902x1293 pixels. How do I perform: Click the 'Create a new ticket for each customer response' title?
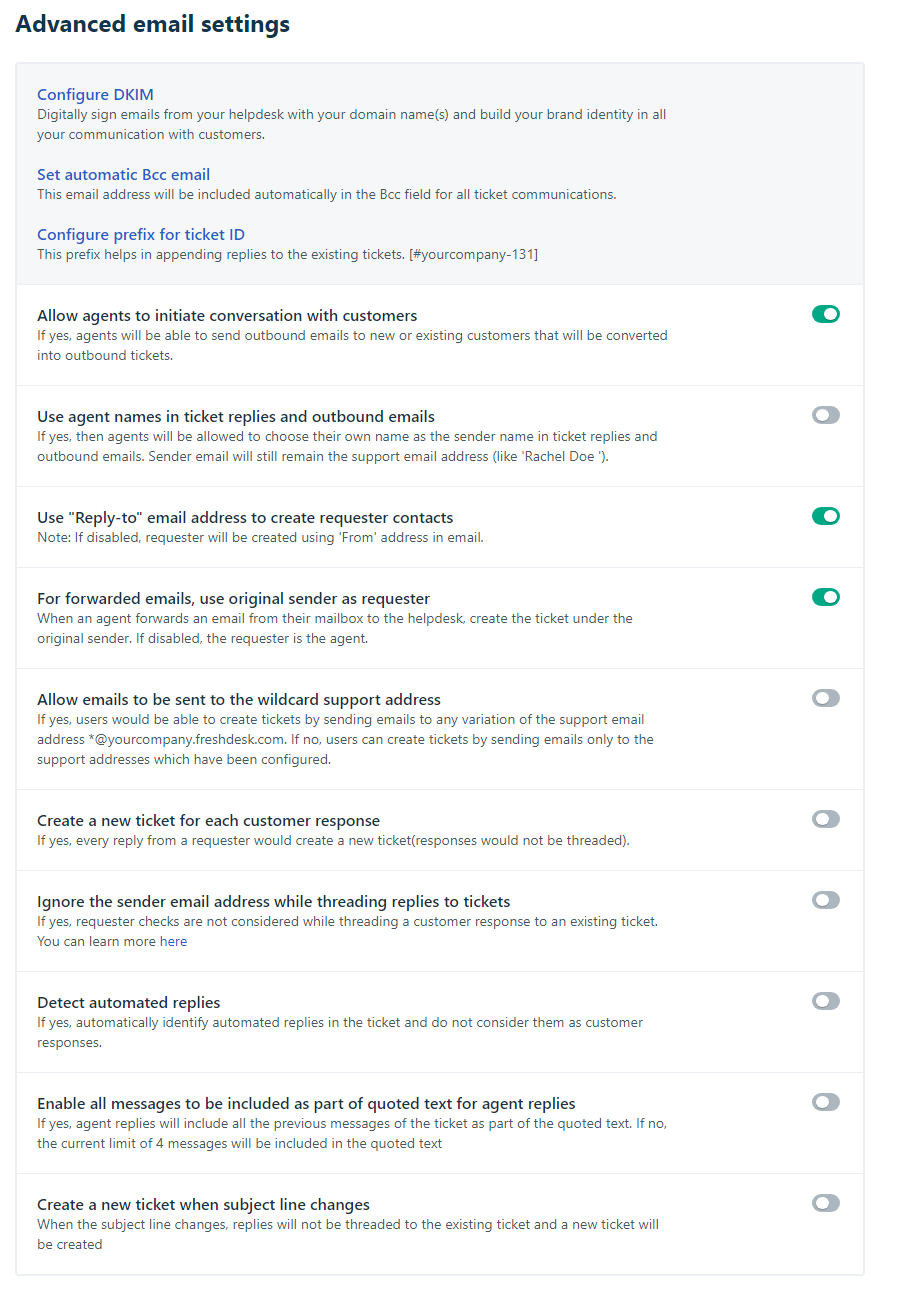pyautogui.click(x=208, y=821)
